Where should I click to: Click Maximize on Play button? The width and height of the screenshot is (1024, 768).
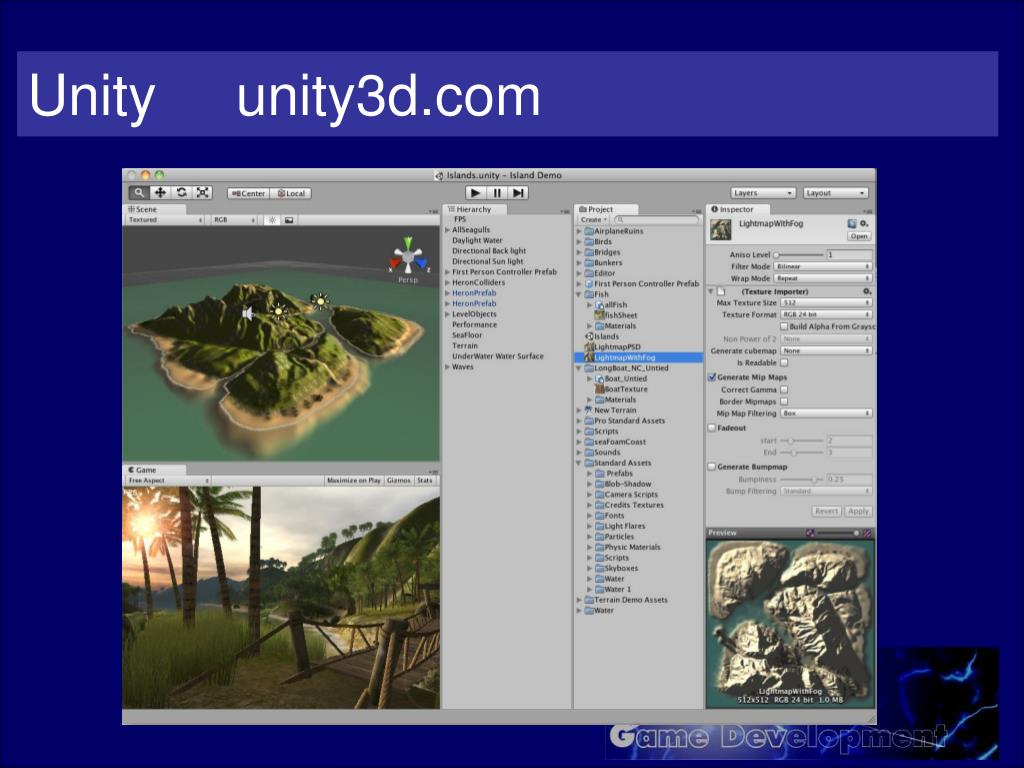(x=353, y=481)
